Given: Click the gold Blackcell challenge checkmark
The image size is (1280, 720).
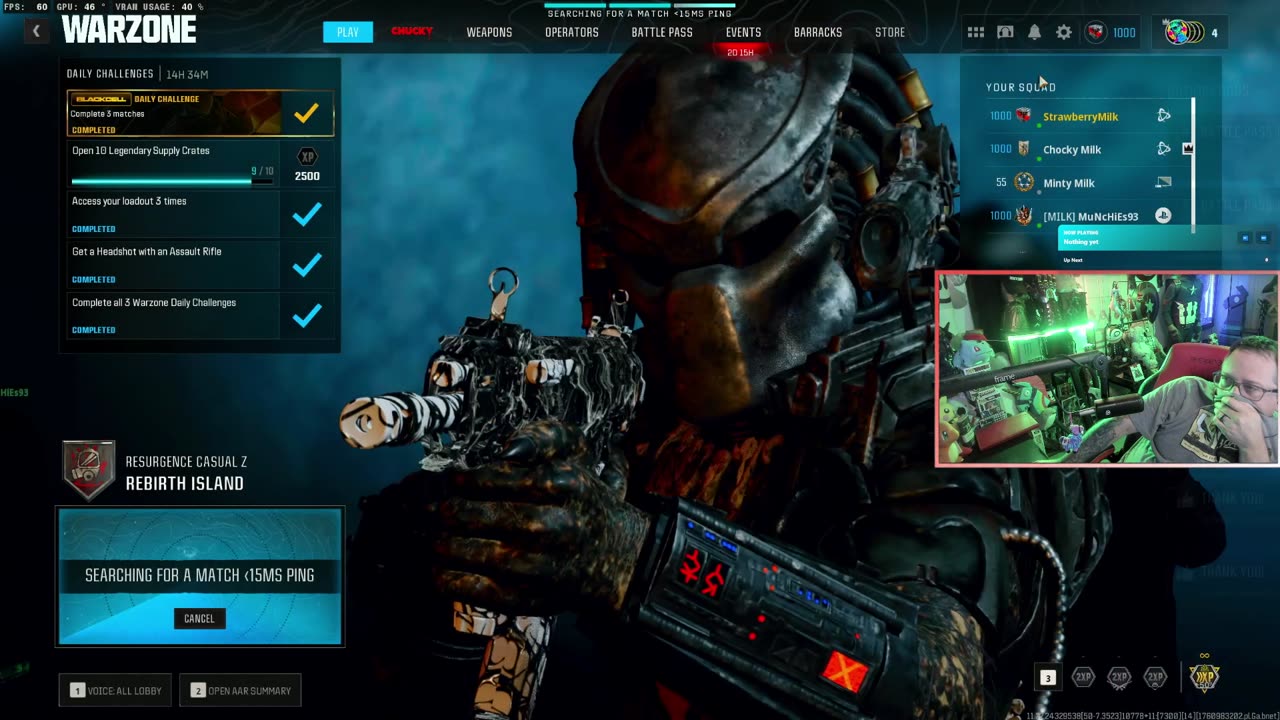Looking at the screenshot, I should tap(307, 113).
